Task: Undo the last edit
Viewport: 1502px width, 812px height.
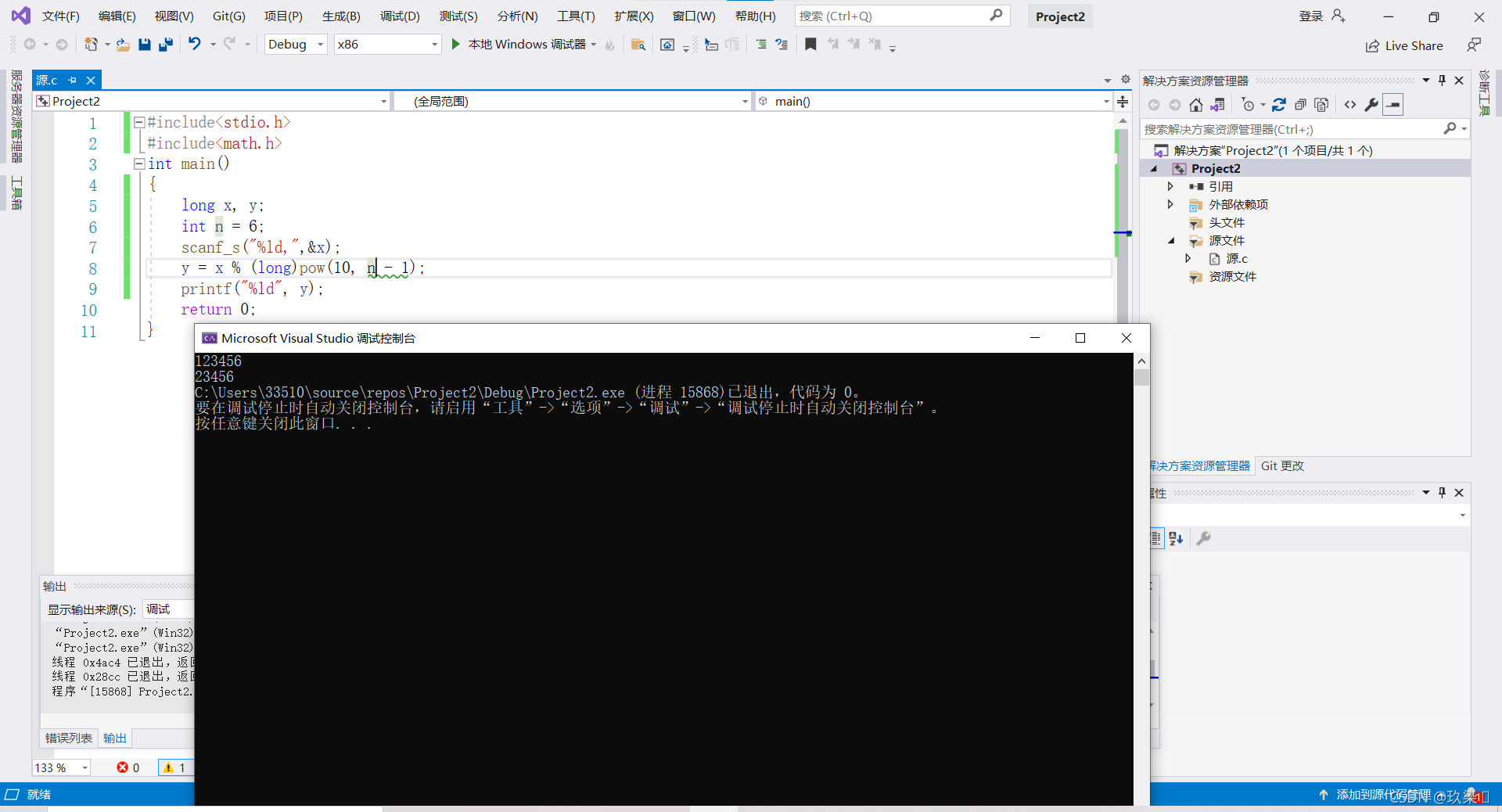Action: click(194, 44)
